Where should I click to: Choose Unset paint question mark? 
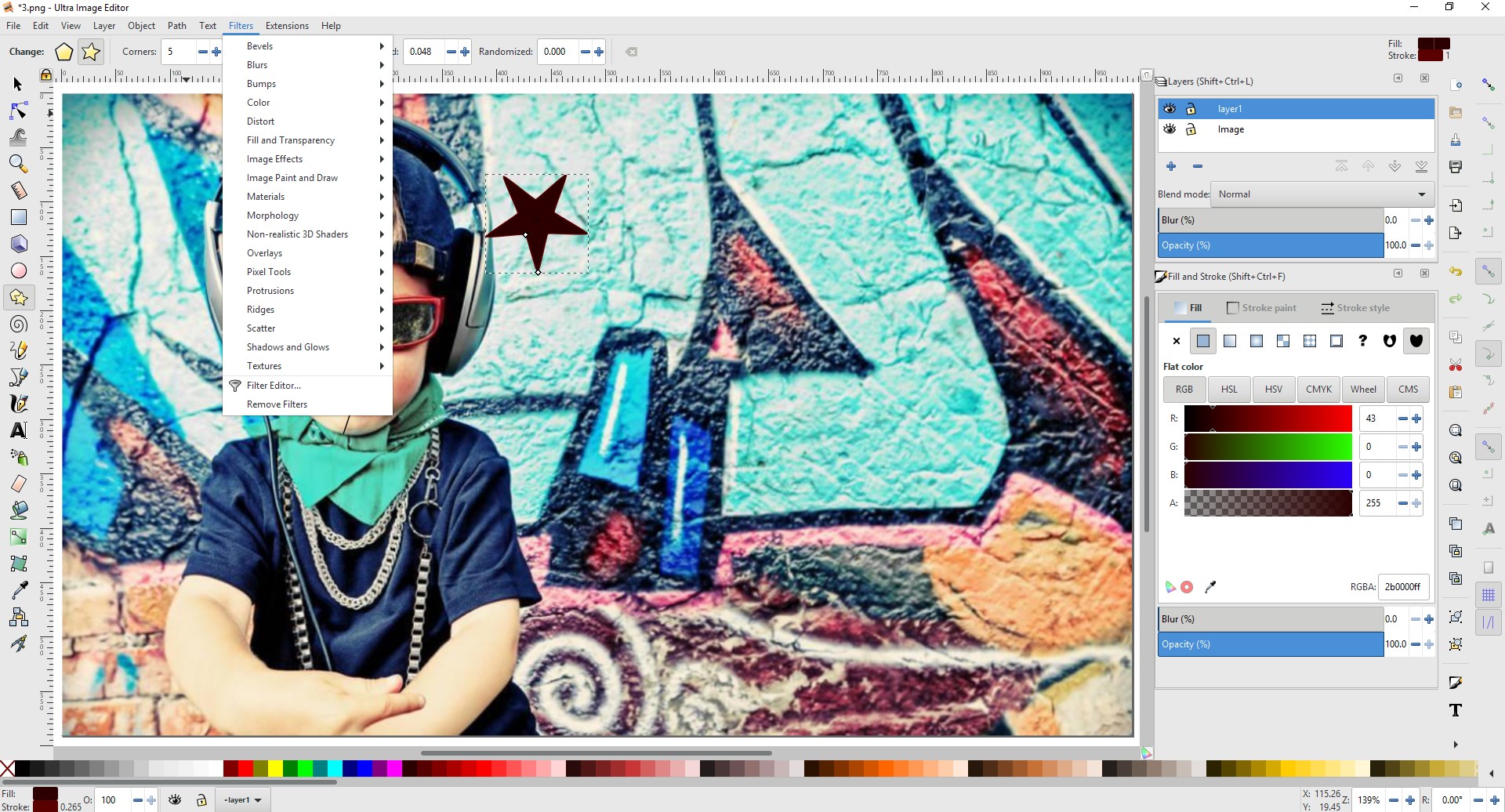(1363, 341)
